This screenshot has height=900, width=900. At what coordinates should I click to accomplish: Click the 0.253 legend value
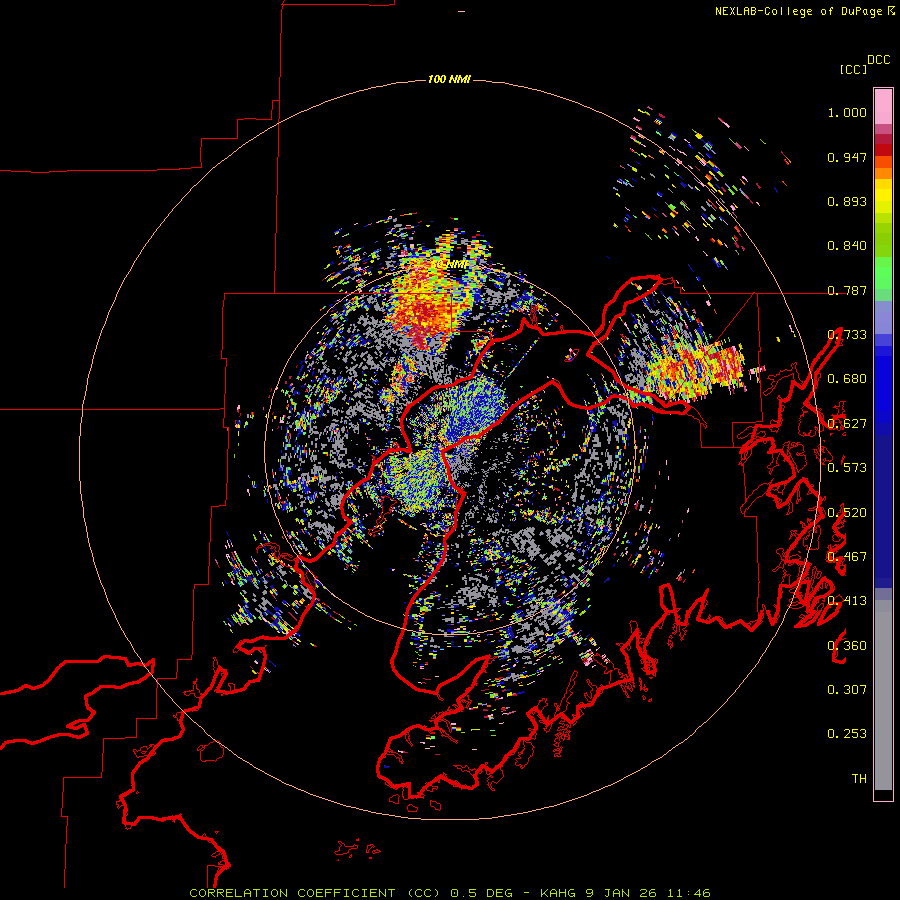(x=847, y=734)
